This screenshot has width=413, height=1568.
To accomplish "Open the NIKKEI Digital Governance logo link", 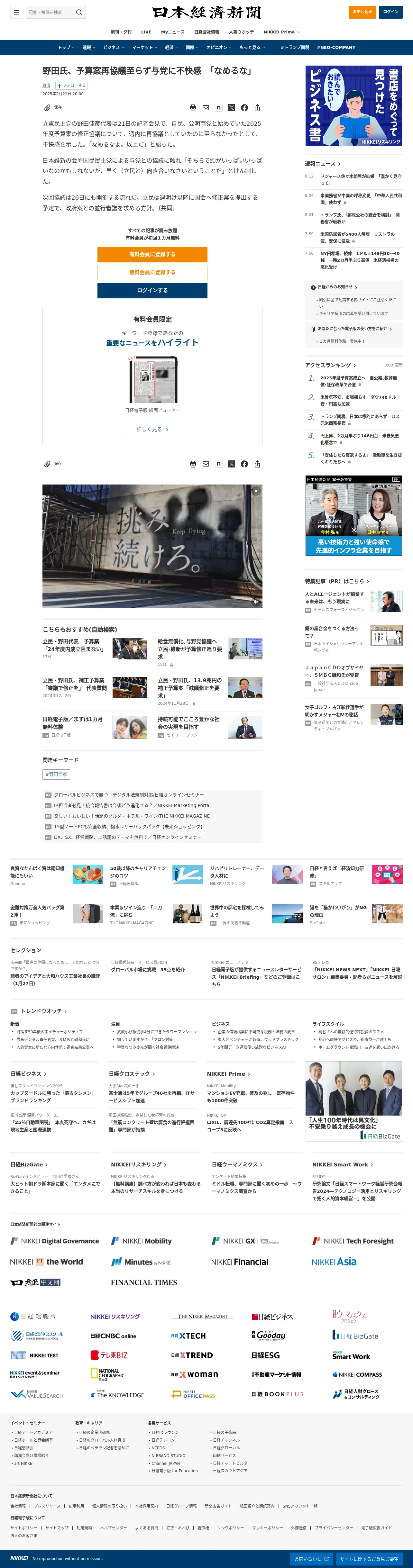I will point(55,1241).
